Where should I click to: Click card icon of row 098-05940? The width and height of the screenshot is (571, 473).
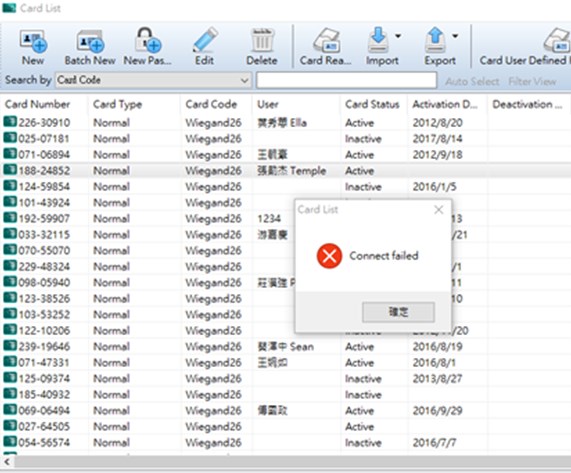(10, 281)
